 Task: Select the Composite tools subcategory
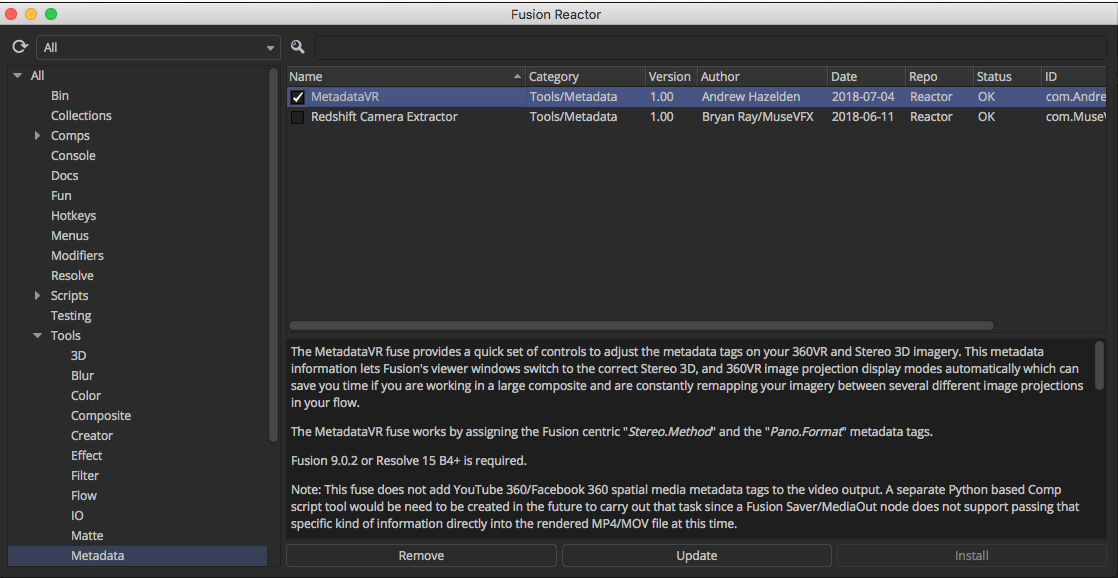101,416
